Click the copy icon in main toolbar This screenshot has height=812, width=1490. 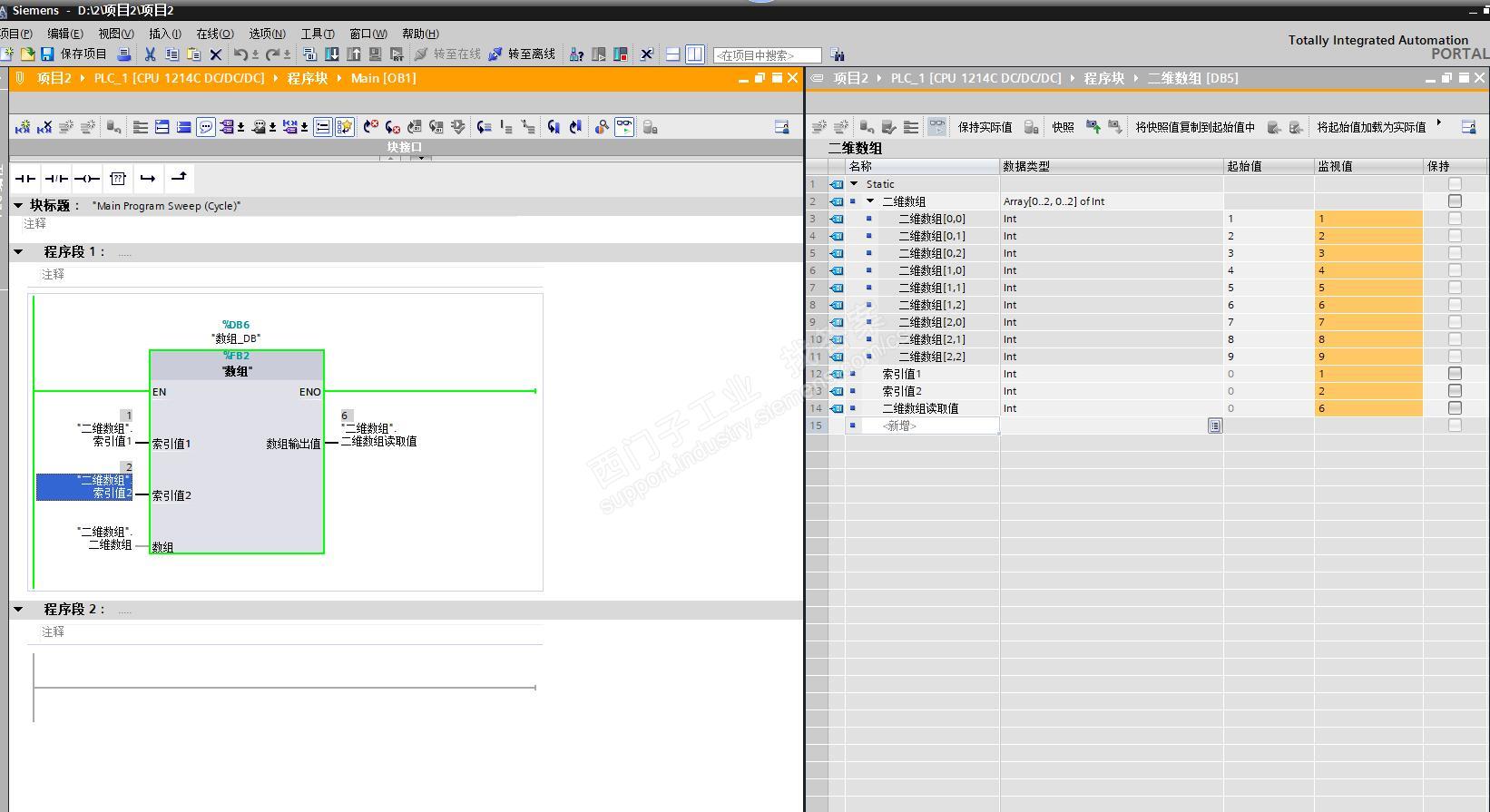point(172,54)
